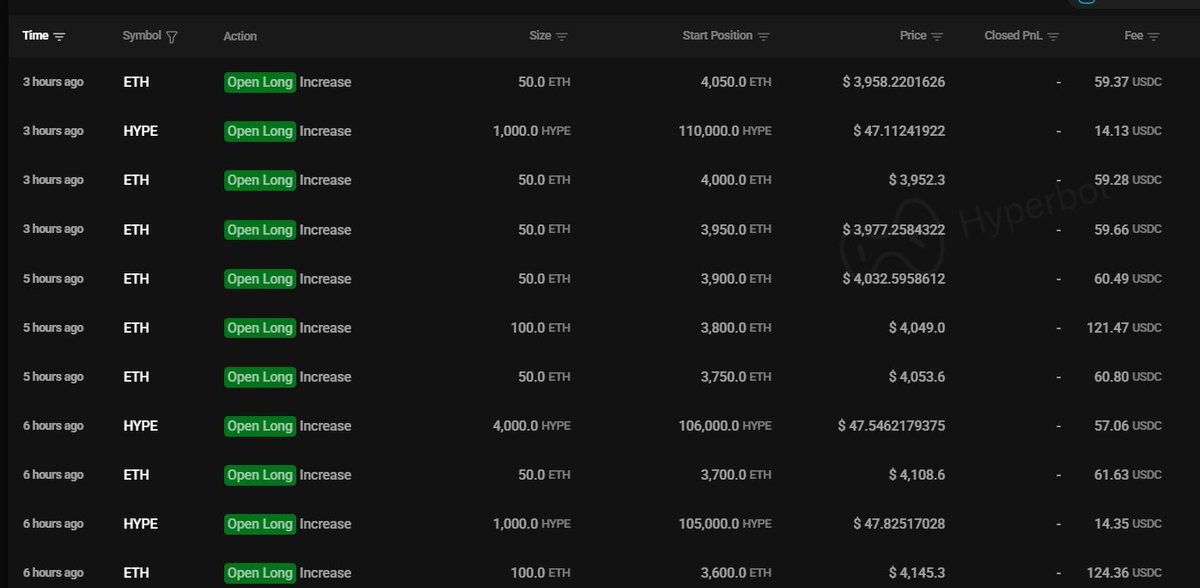
Task: Sort by Size using its sort icon
Action: point(562,37)
